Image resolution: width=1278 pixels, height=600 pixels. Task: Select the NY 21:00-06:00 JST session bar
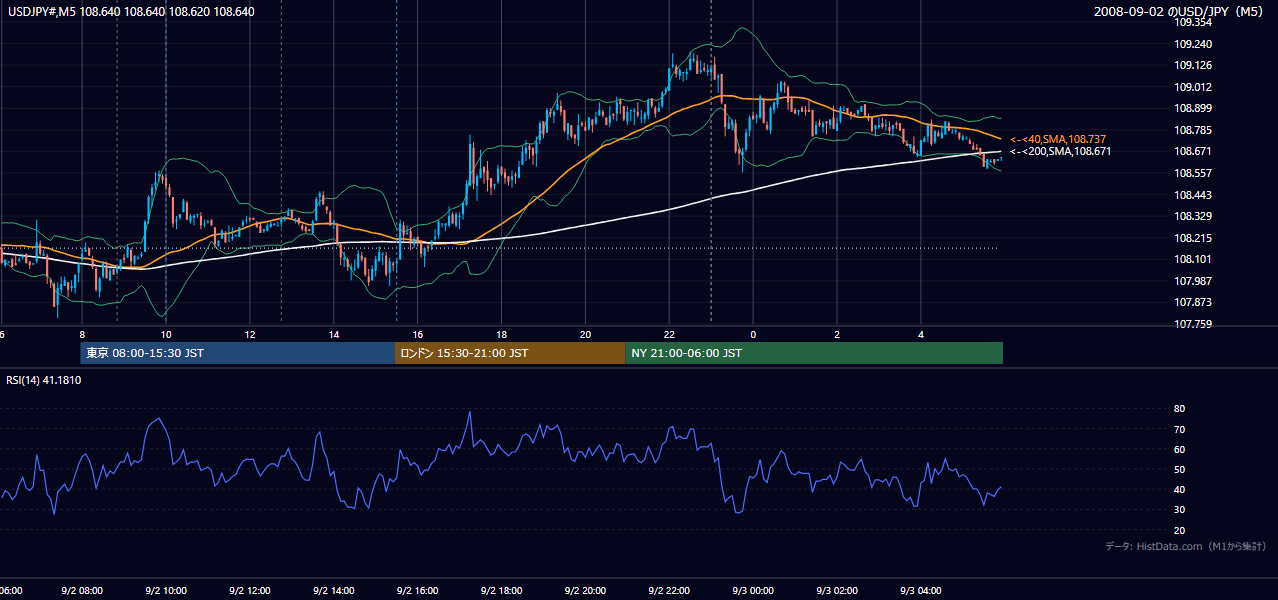pyautogui.click(x=814, y=353)
